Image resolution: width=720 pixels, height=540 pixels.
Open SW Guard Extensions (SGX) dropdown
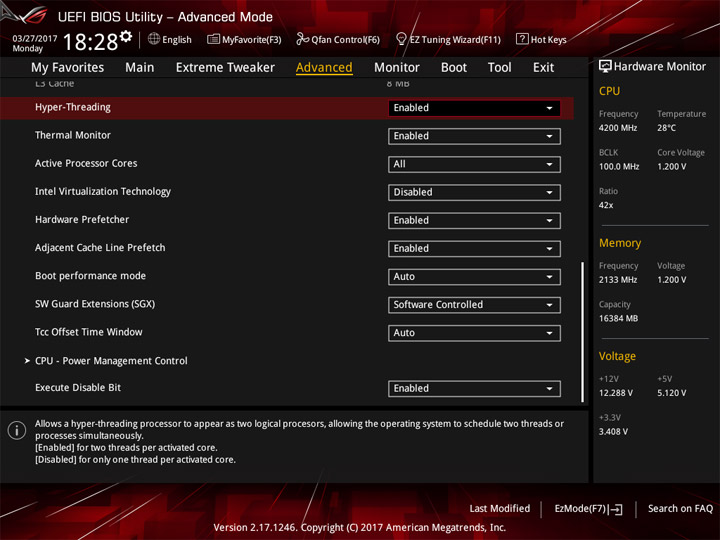tap(474, 305)
